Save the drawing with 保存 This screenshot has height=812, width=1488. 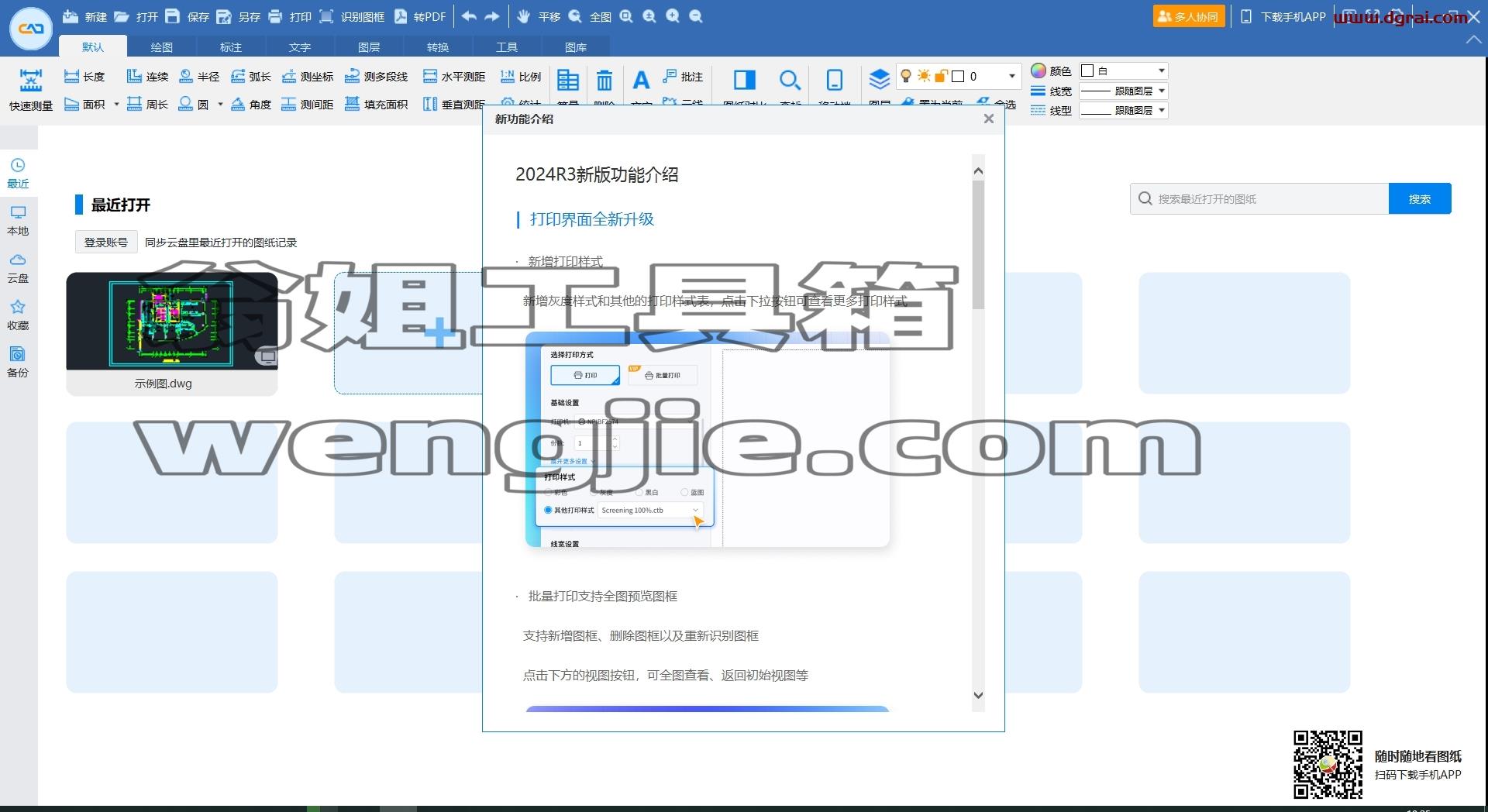click(x=187, y=16)
